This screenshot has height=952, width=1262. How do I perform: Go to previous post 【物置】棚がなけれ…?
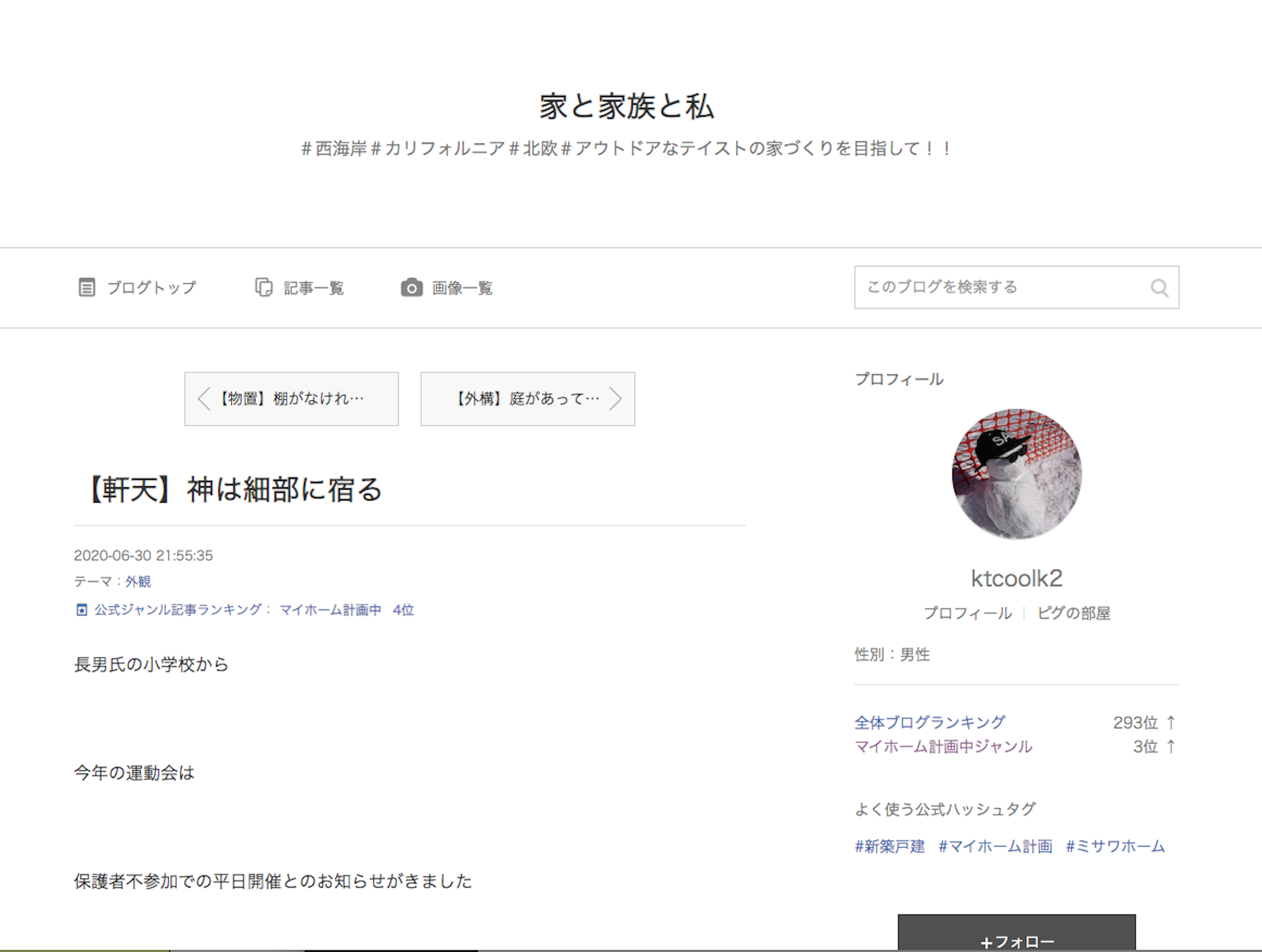292,399
